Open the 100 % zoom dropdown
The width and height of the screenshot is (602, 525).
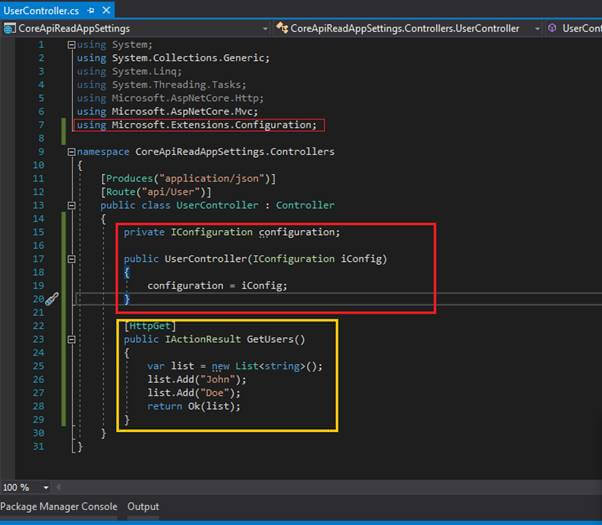[46, 488]
